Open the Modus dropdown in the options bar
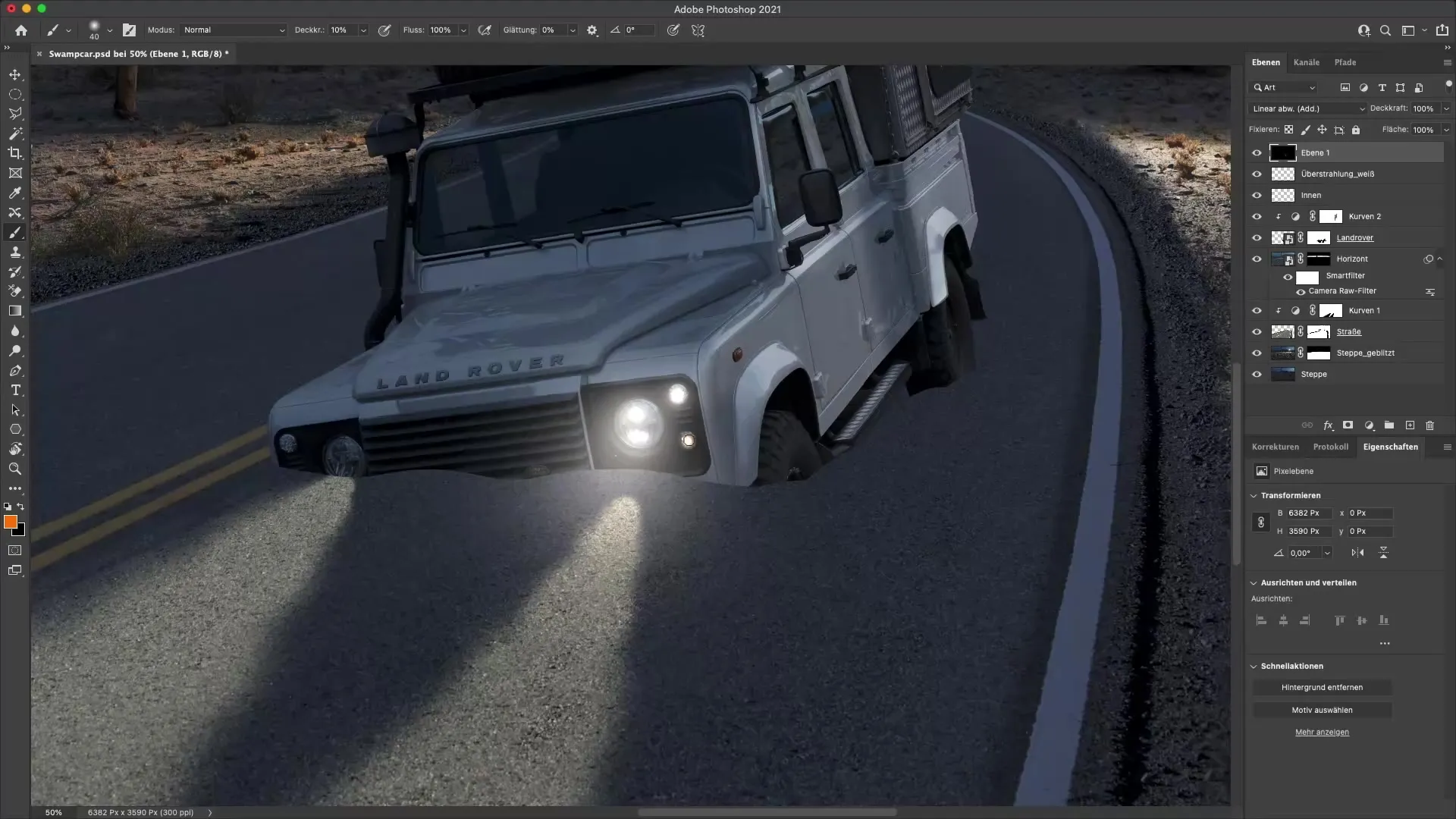The width and height of the screenshot is (1456, 819). (x=233, y=30)
